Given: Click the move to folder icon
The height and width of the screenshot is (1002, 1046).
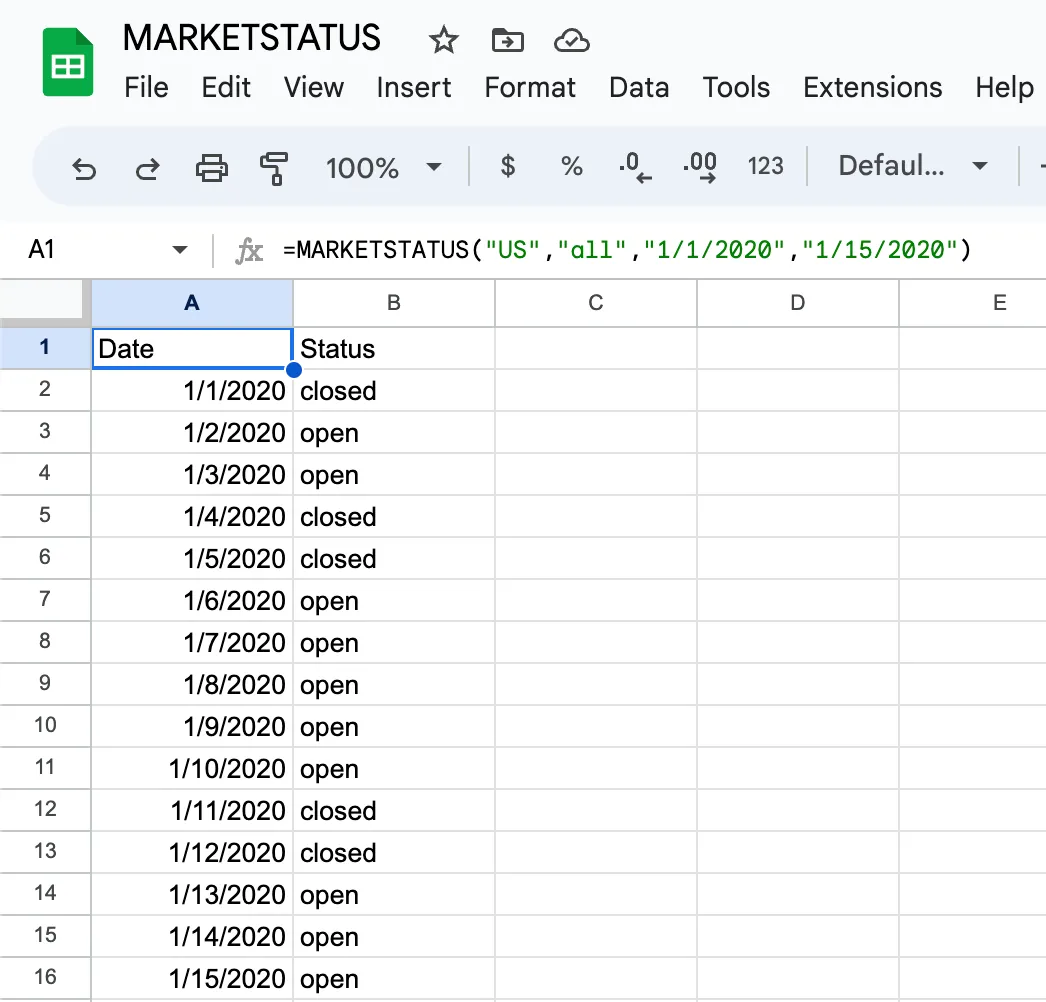Looking at the screenshot, I should (508, 41).
